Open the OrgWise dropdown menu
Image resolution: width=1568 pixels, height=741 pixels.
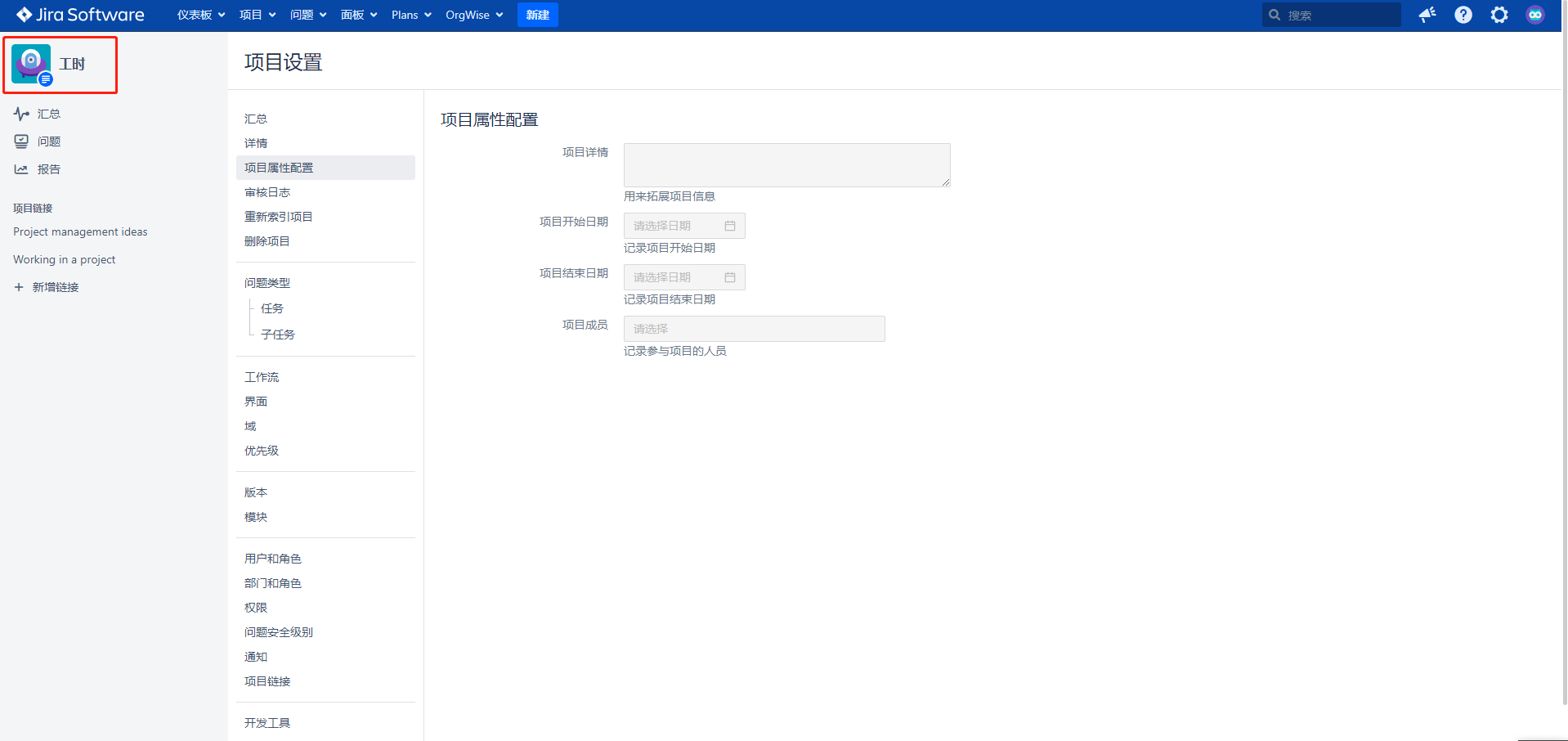coord(474,15)
